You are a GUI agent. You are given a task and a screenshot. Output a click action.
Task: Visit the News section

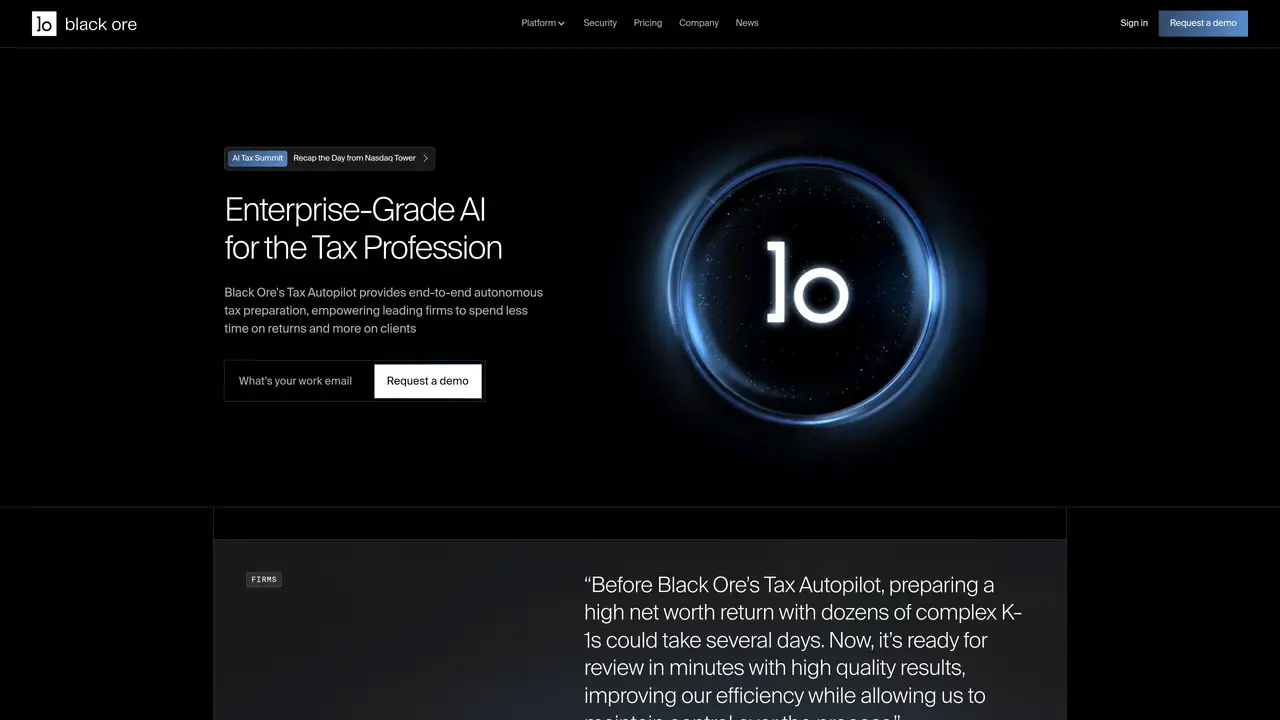click(747, 23)
